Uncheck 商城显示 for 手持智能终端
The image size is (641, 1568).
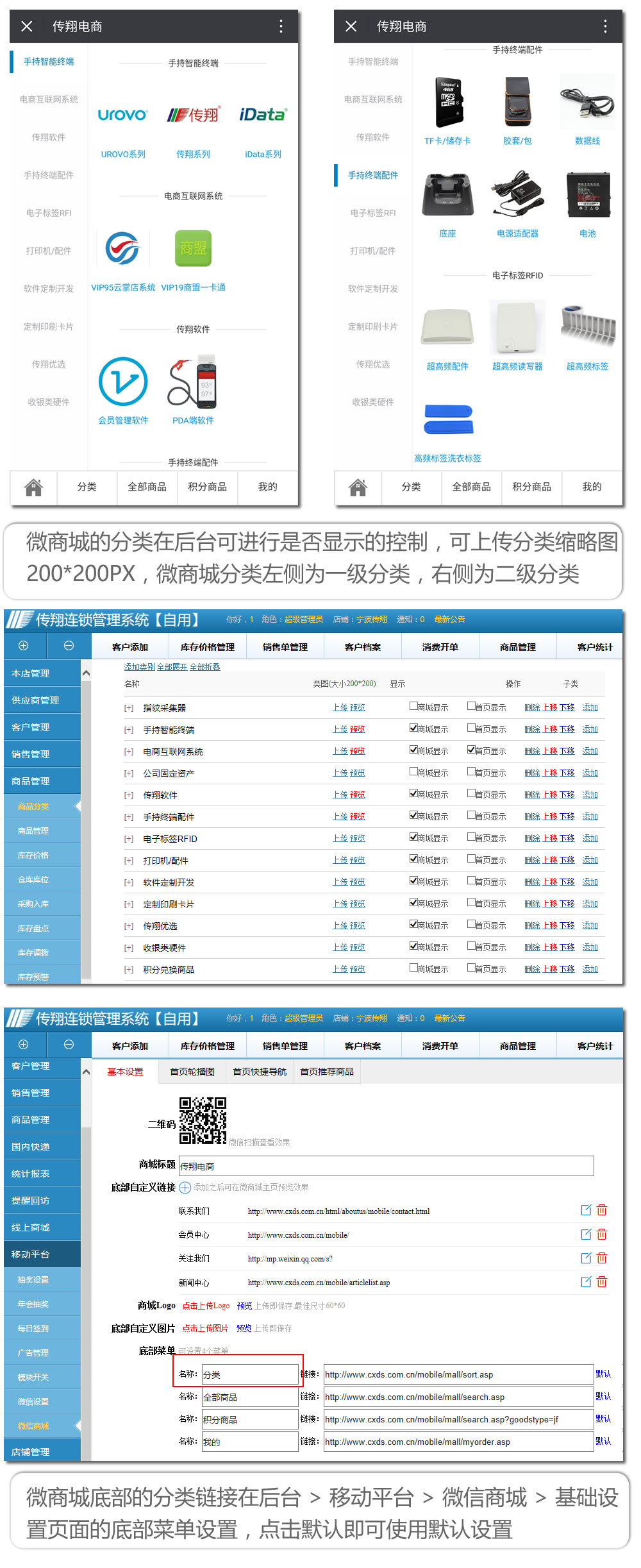(413, 728)
